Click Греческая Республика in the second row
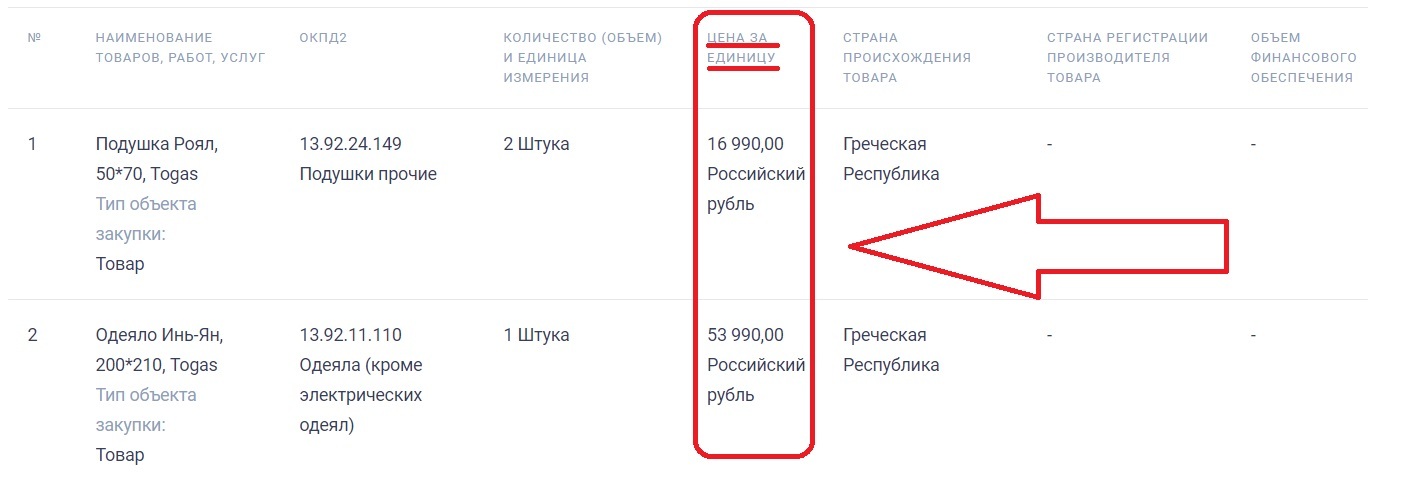 pos(891,350)
